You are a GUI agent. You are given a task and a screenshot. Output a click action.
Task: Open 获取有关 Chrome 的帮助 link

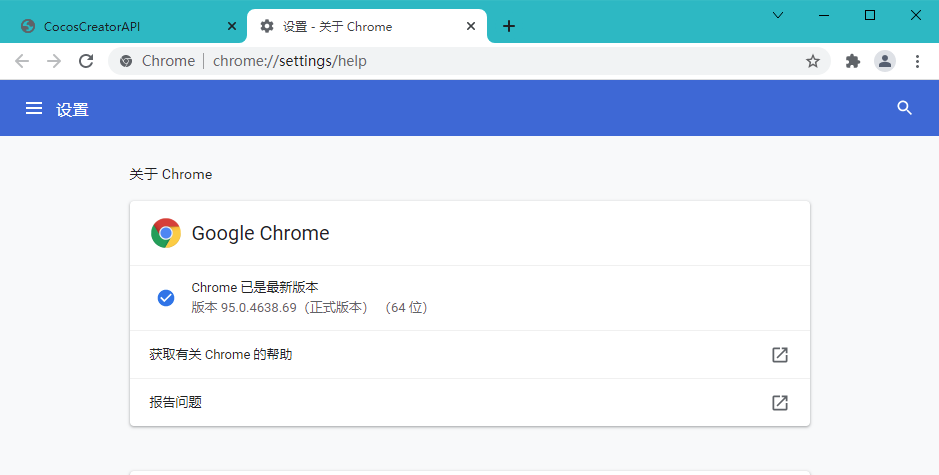[x=221, y=355]
